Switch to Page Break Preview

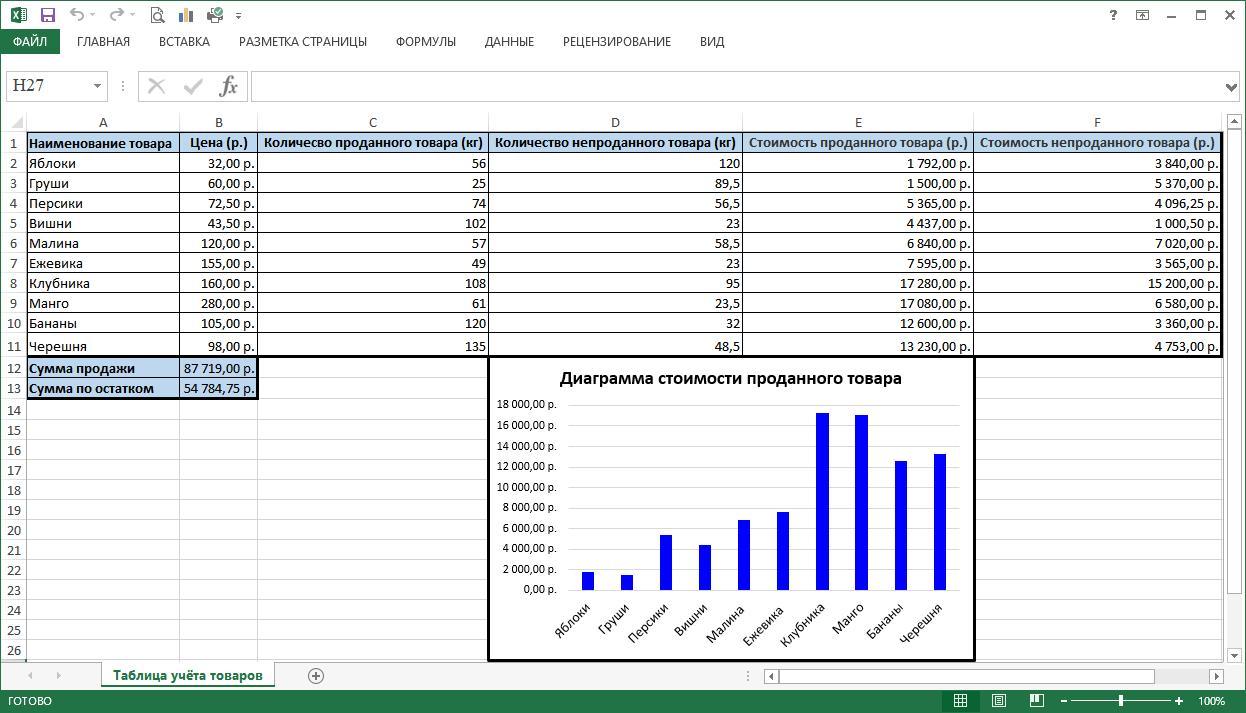pos(1036,701)
